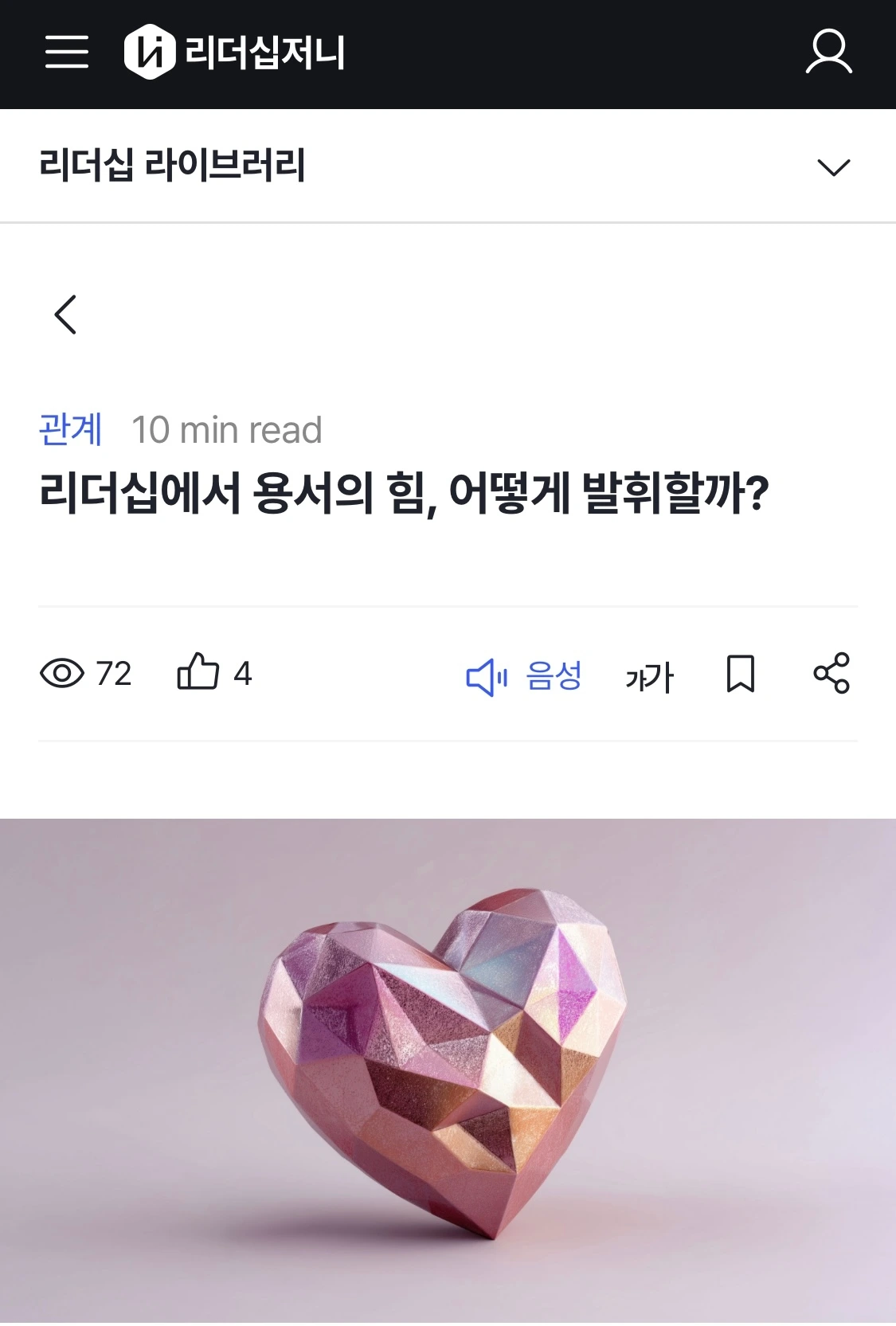Share the article via share icon
The image size is (896, 1326).
(831, 674)
